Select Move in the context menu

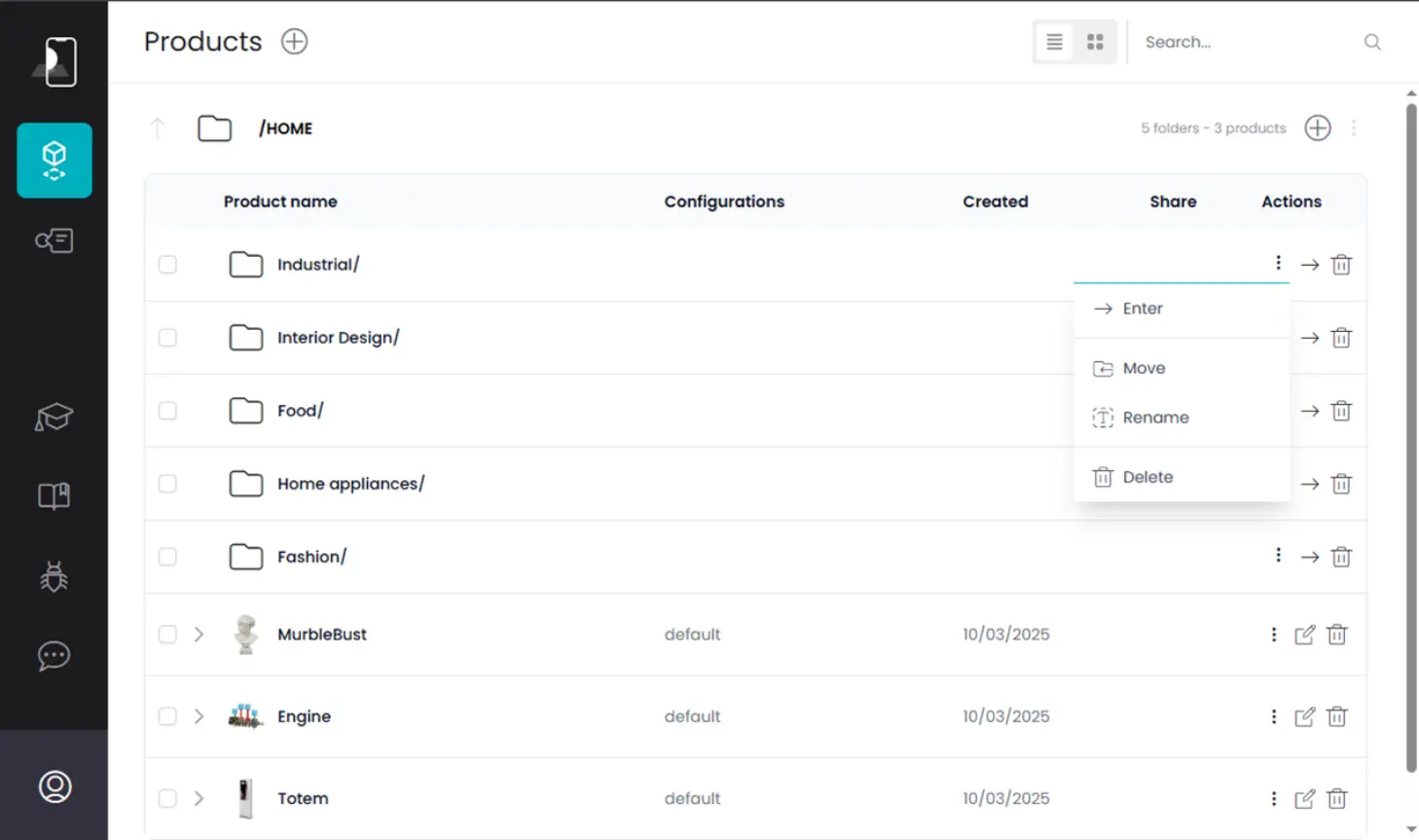[x=1144, y=368]
